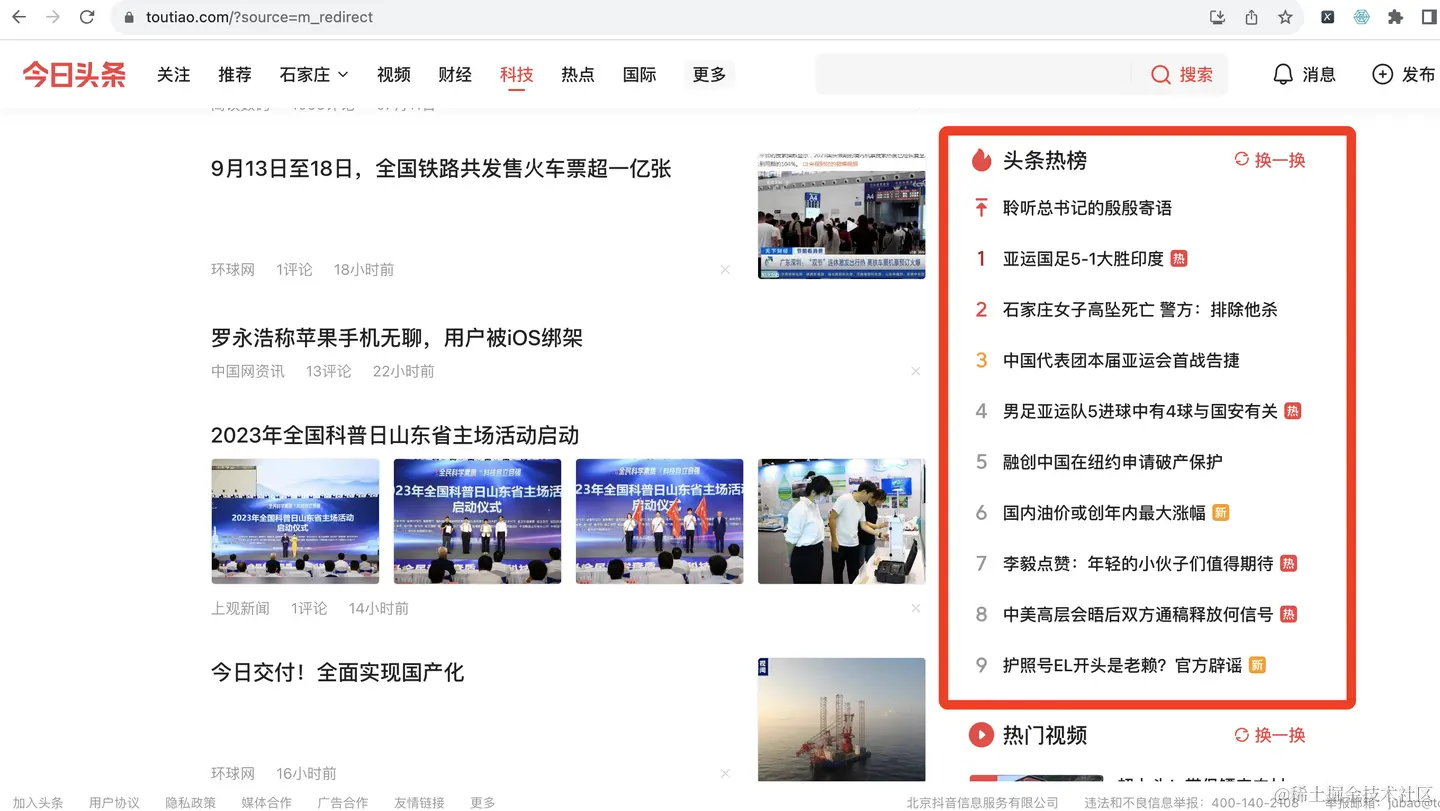Open article 今日交付！全面实现国产化
The image size is (1440, 811).
coord(337,672)
